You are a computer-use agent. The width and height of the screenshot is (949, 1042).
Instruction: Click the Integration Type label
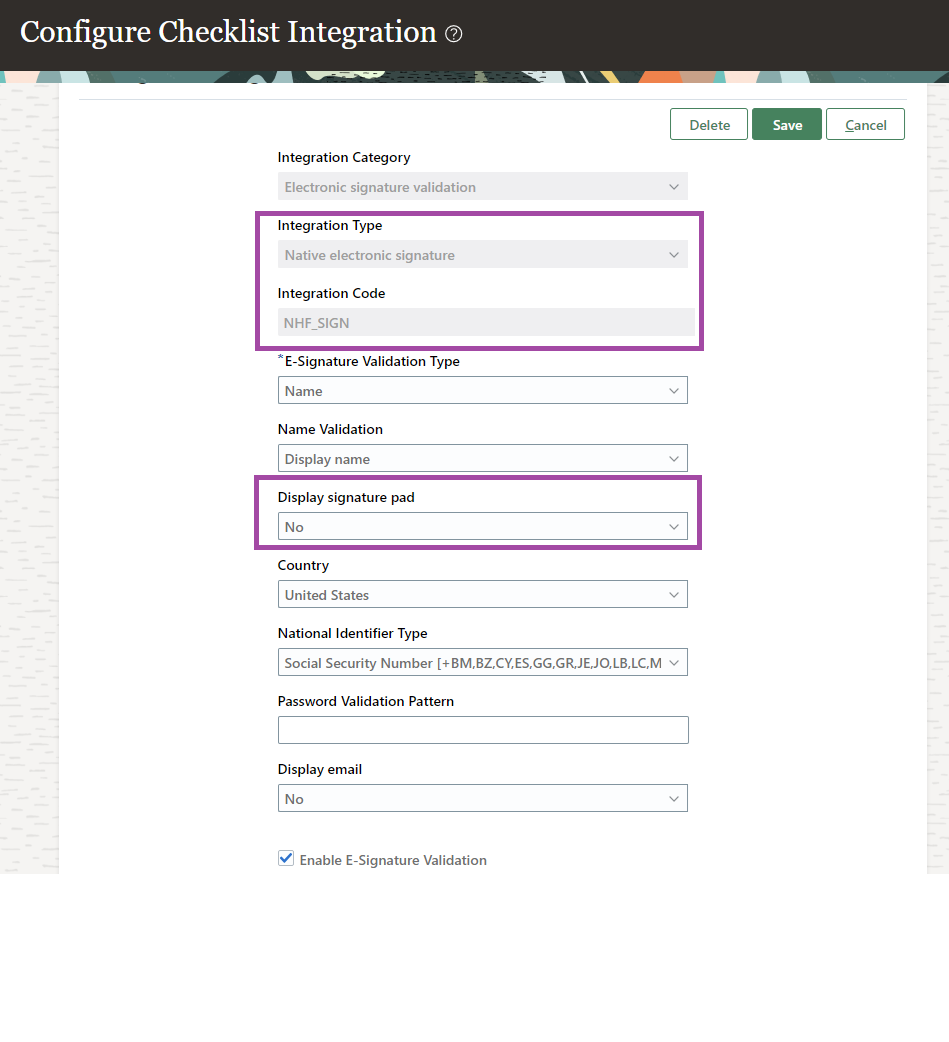330,225
